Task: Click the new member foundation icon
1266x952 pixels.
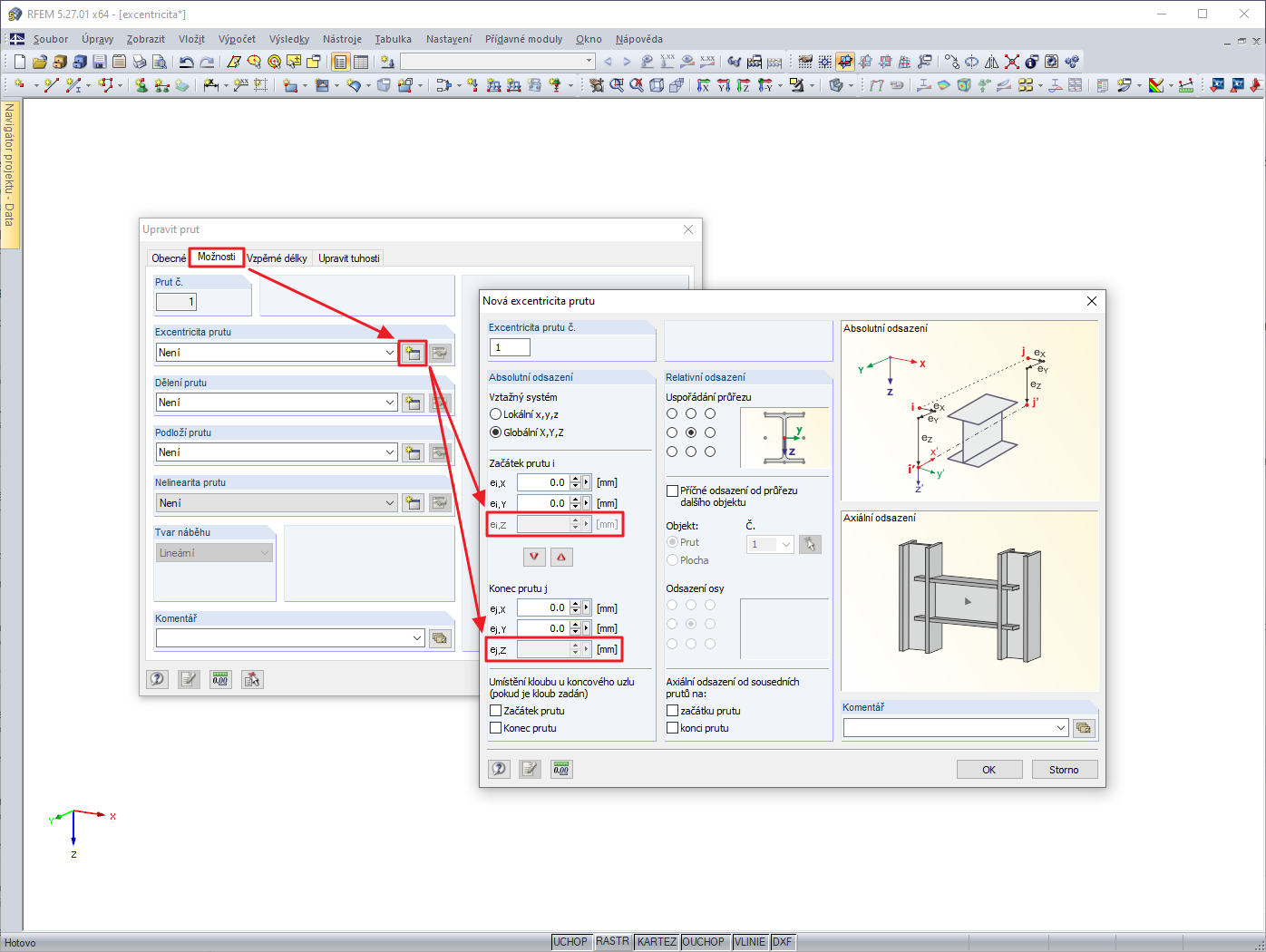Action: 413,452
